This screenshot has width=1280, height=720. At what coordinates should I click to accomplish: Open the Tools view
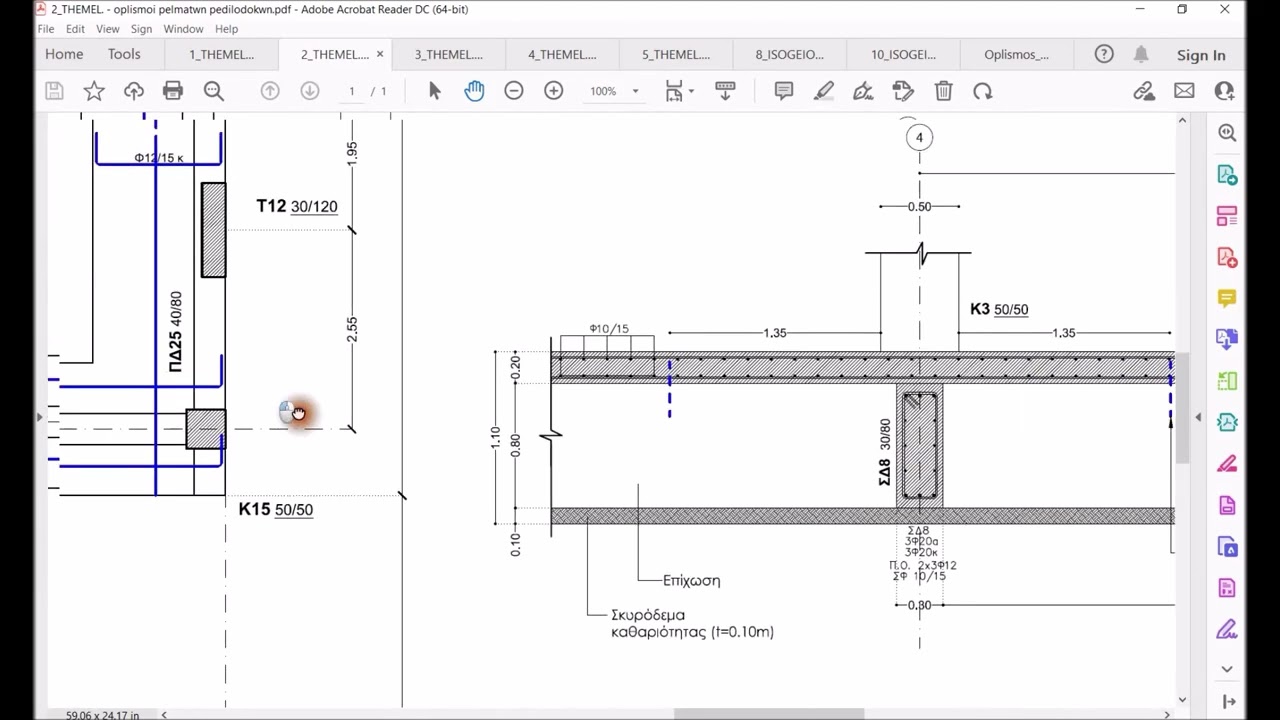(124, 54)
